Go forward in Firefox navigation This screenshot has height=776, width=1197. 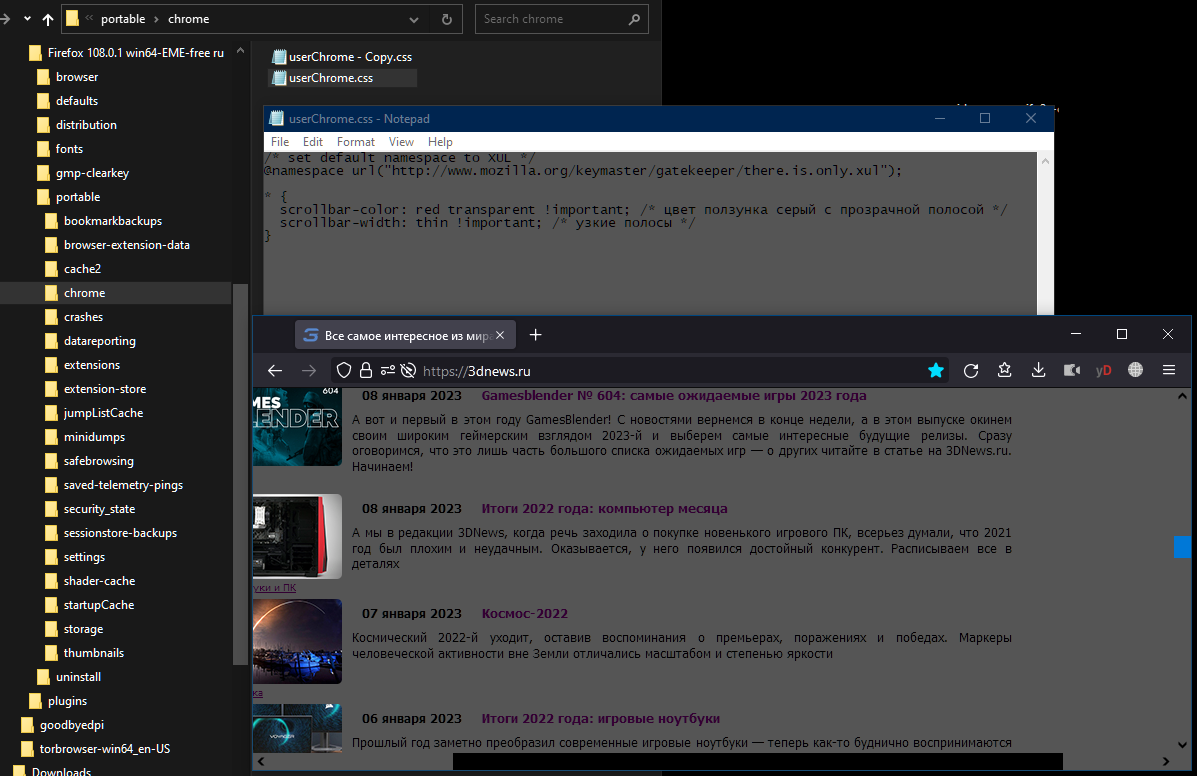coord(308,371)
